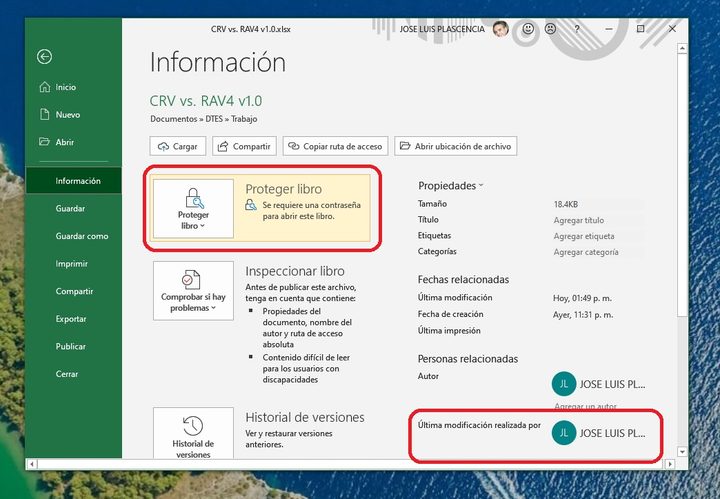Open the Imprimir page
The height and width of the screenshot is (499, 720).
[x=73, y=264]
